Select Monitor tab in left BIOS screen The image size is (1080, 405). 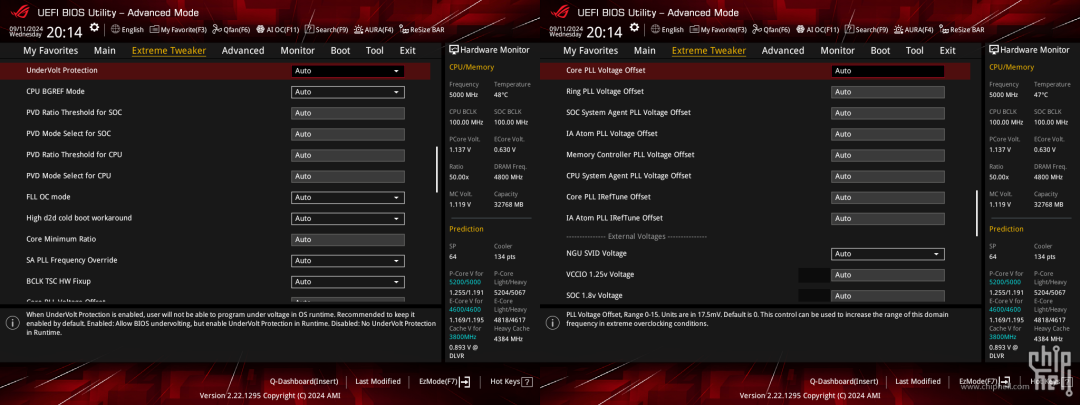pos(298,50)
